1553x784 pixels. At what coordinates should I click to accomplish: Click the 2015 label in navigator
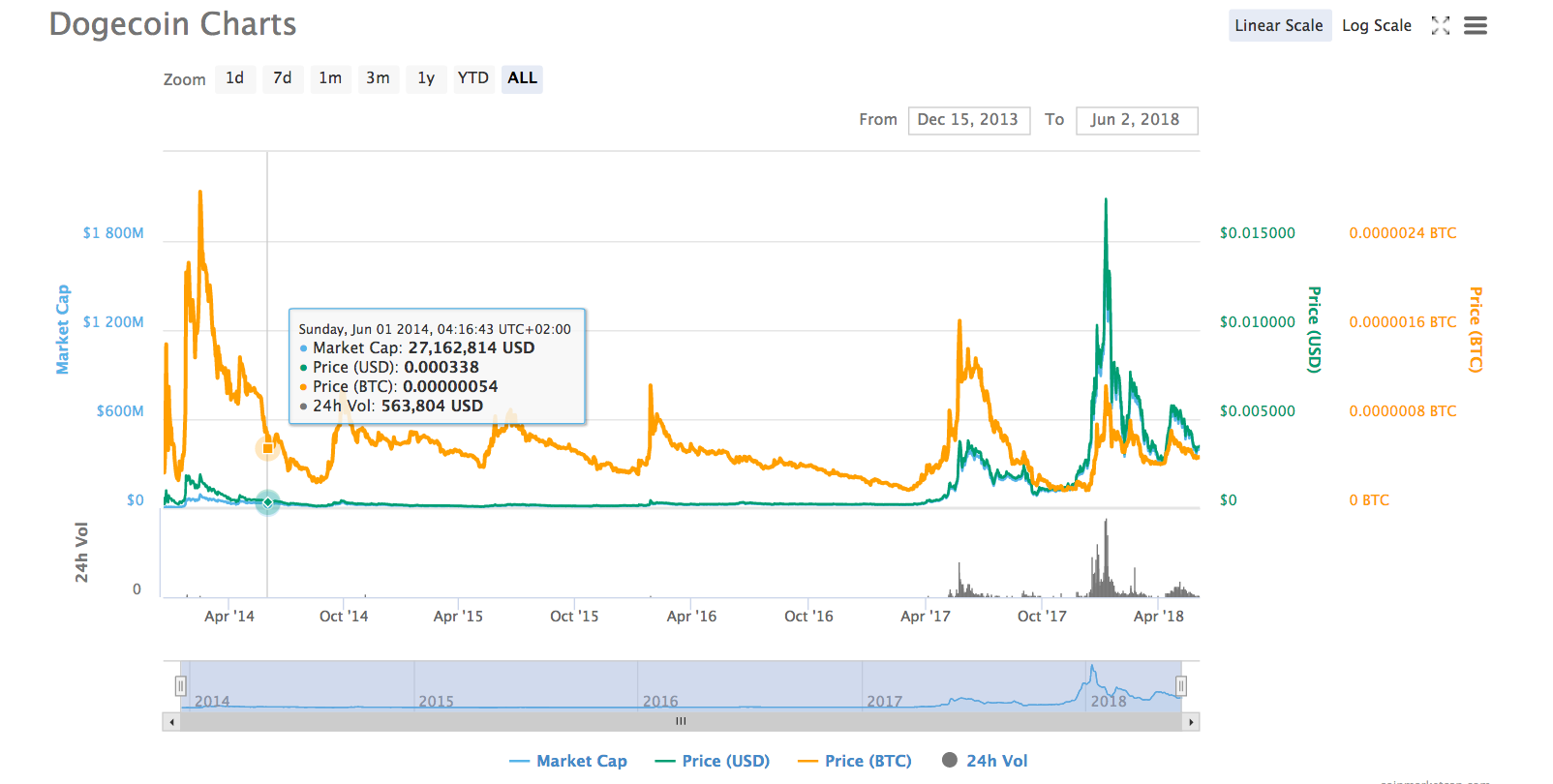click(436, 702)
